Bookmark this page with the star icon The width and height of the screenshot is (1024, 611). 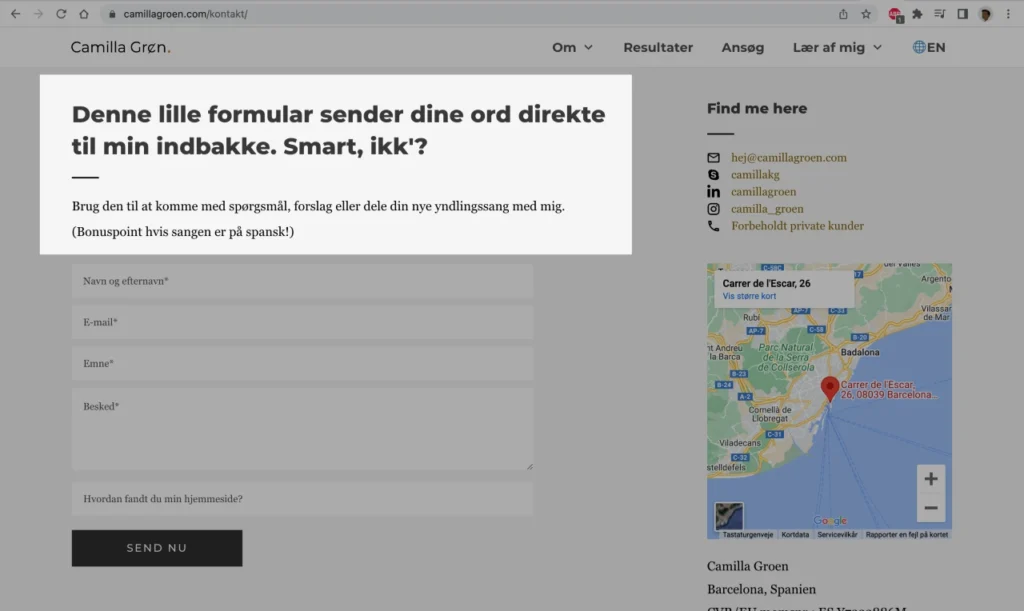tap(866, 14)
